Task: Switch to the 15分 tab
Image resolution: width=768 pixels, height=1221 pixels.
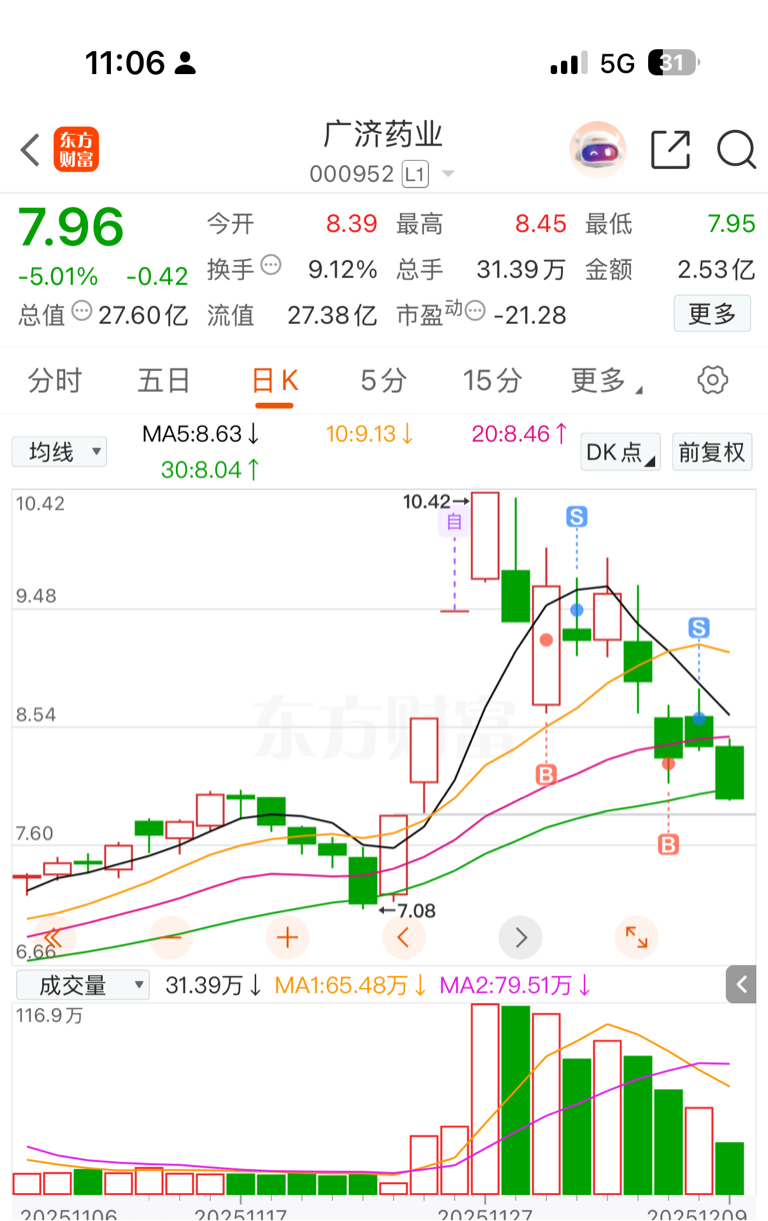Action: (492, 381)
